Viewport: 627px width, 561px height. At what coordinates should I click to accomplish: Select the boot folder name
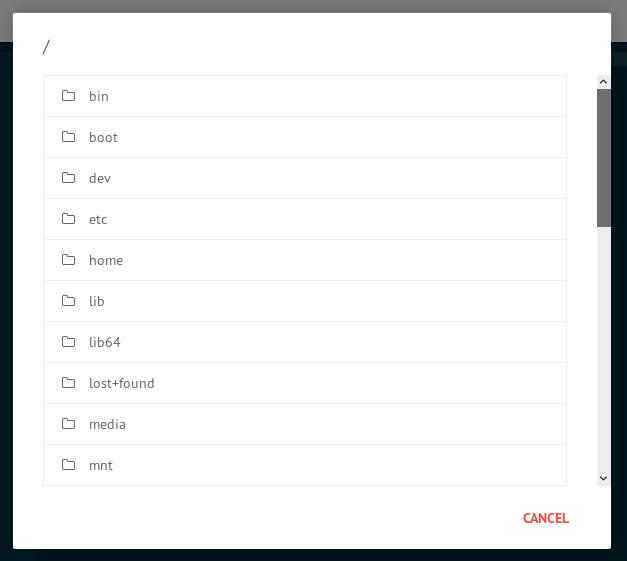tap(103, 137)
